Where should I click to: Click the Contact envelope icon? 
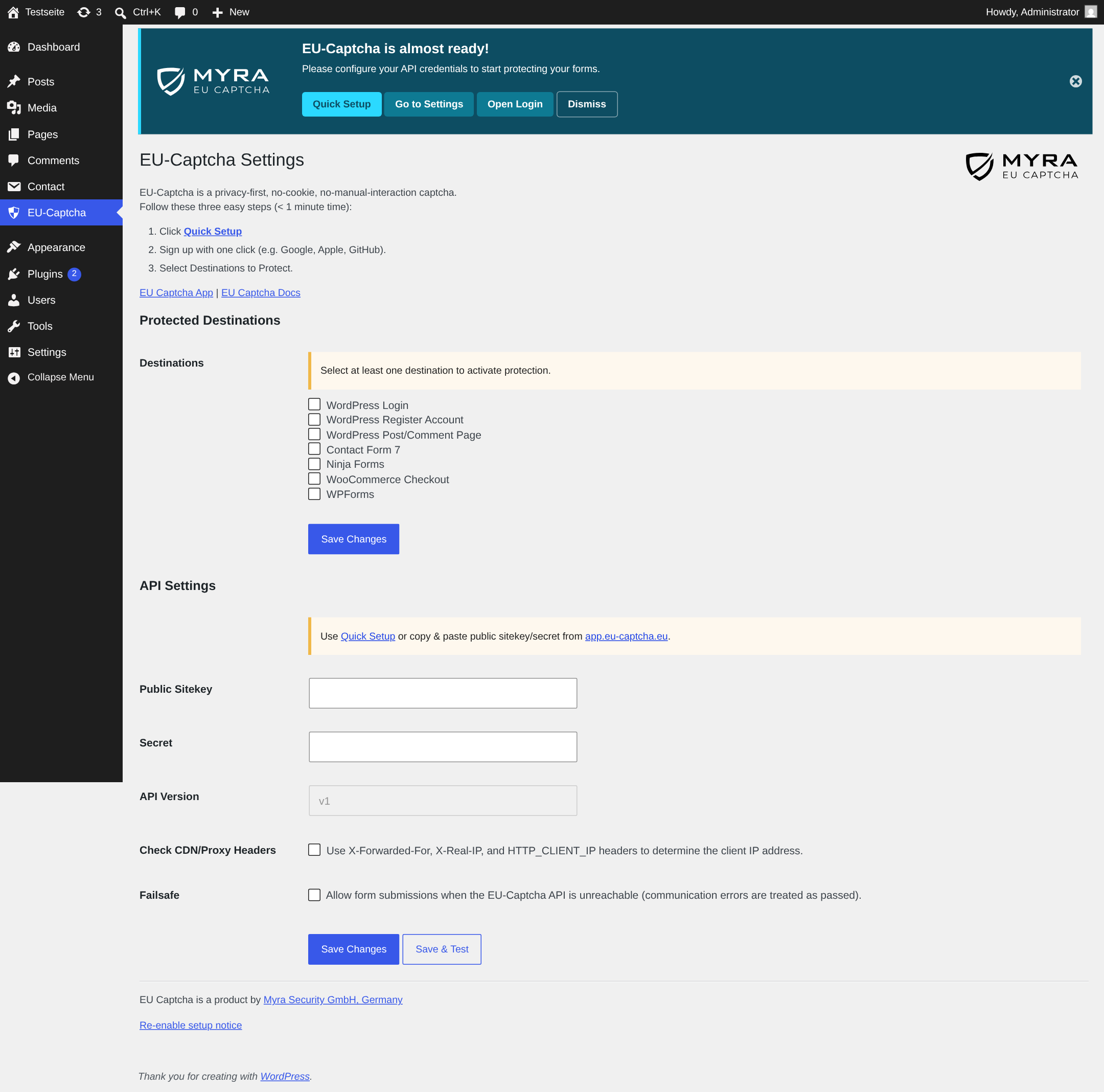(x=14, y=187)
